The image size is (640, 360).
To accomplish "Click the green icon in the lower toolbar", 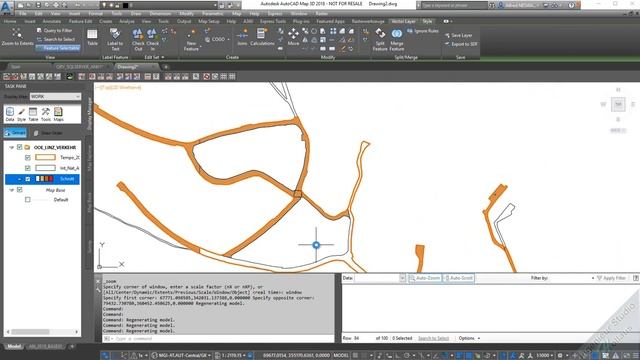I will [x=70, y=76].
